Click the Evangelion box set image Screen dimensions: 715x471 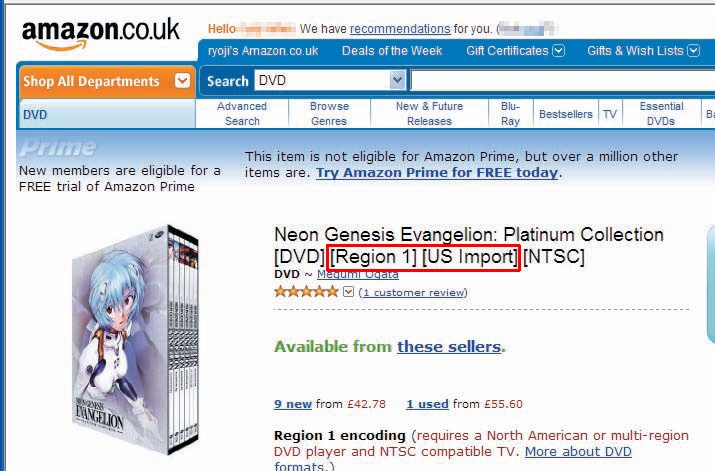[x=136, y=340]
